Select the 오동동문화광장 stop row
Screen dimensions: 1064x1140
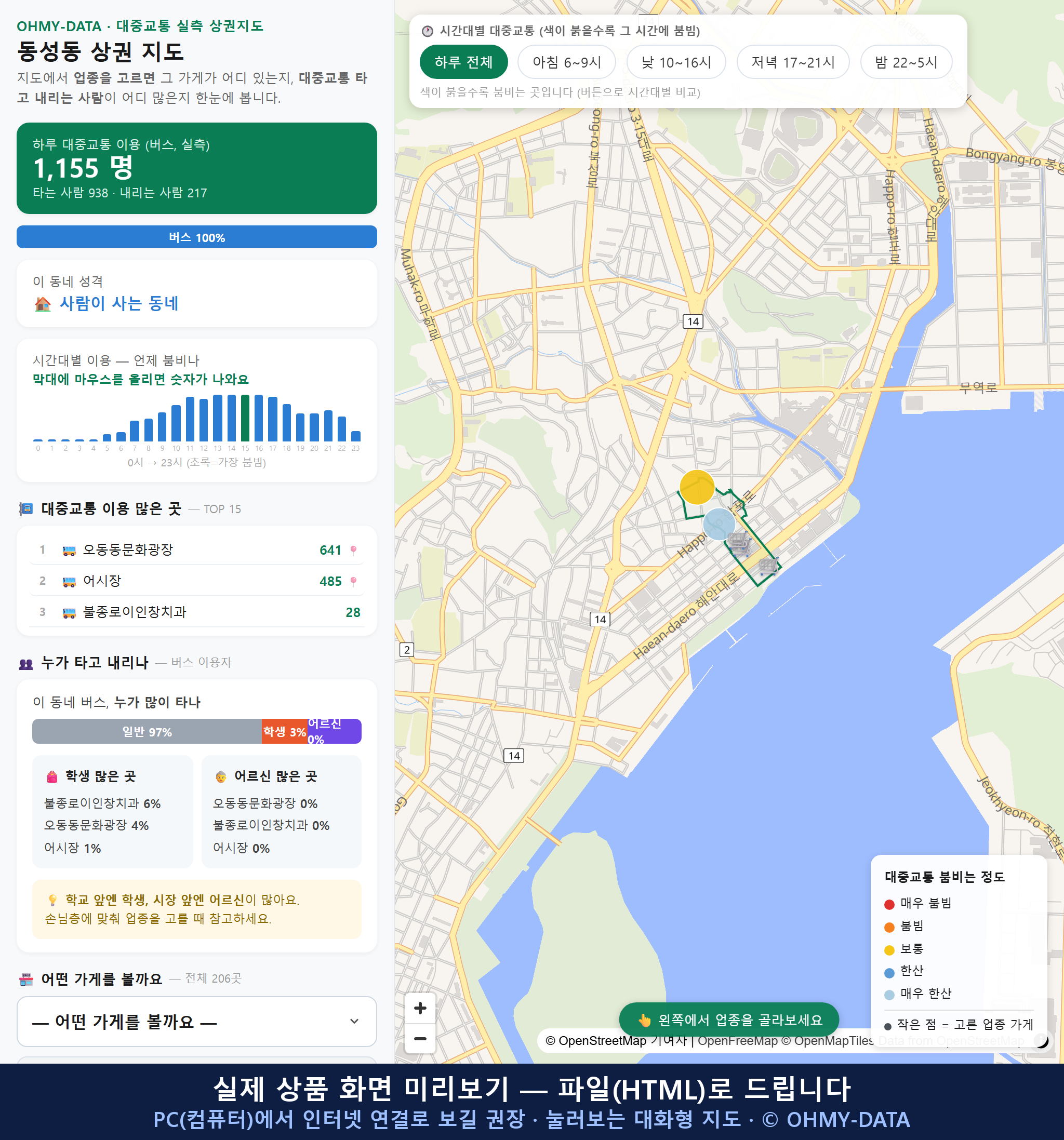tap(197, 550)
